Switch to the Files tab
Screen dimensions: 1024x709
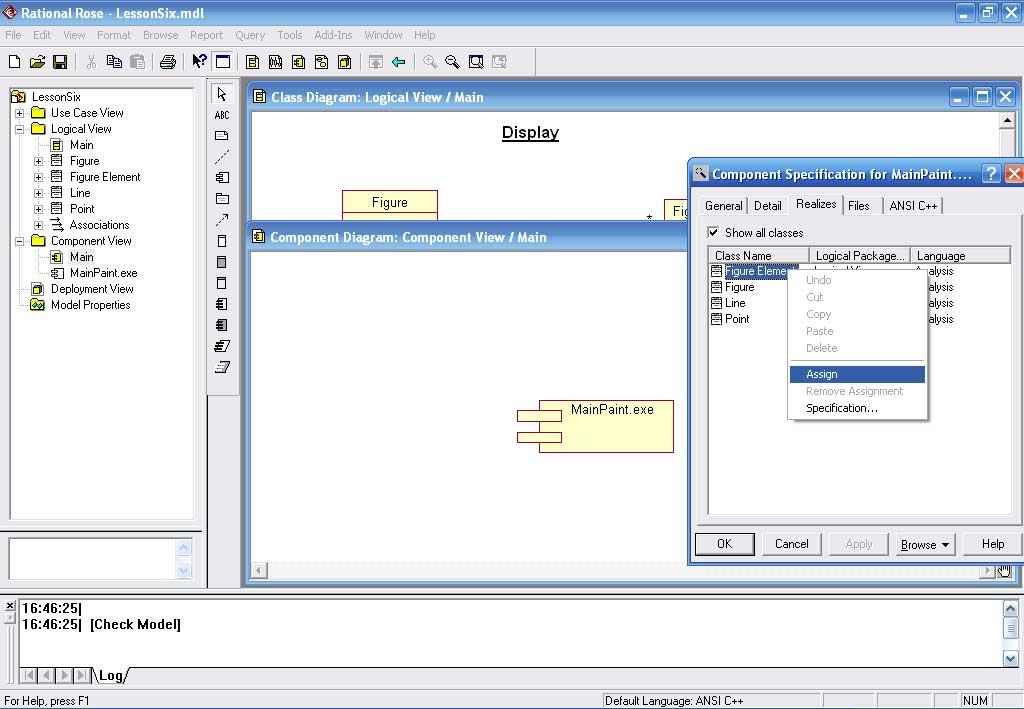pos(859,206)
